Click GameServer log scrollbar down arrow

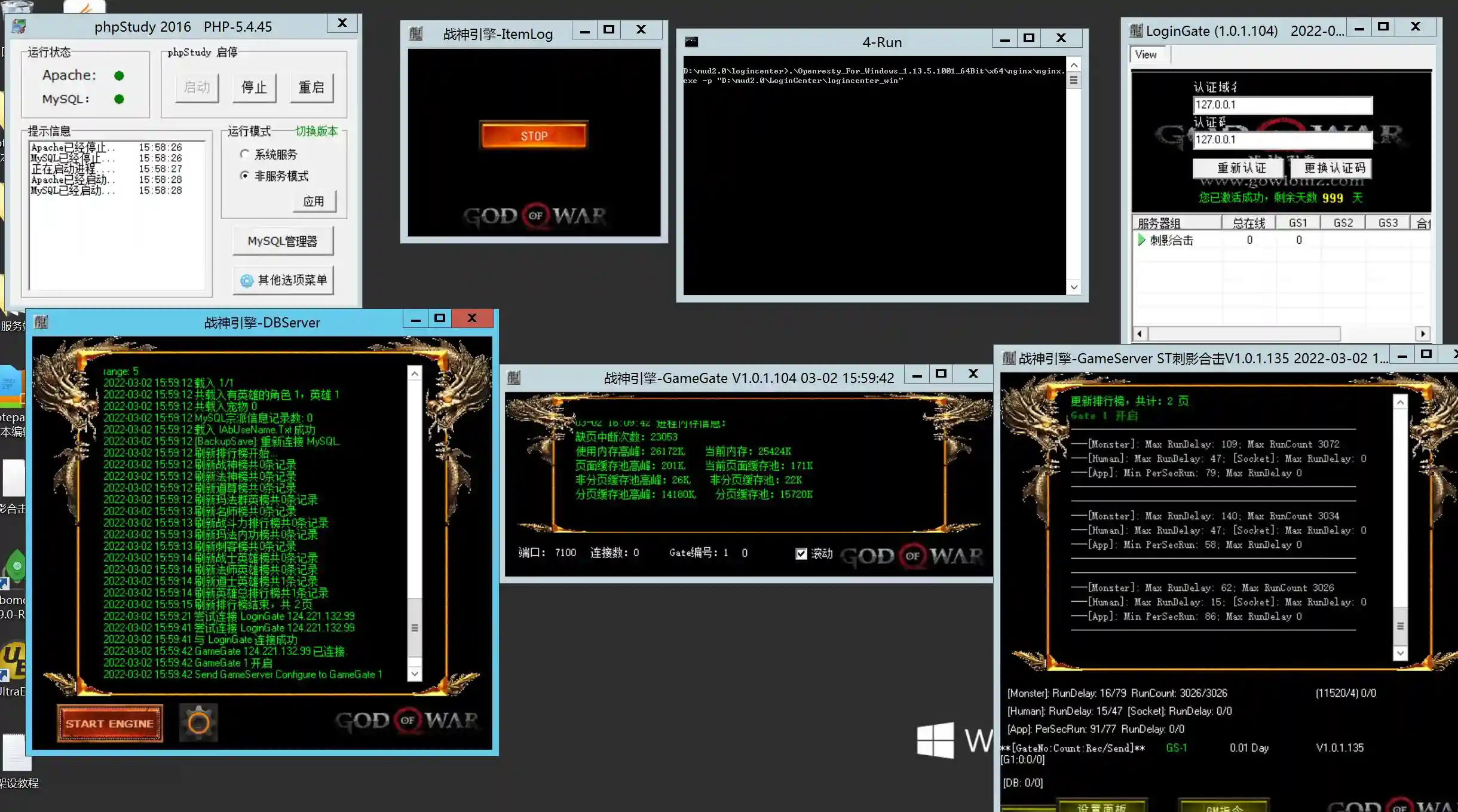coord(1400,653)
